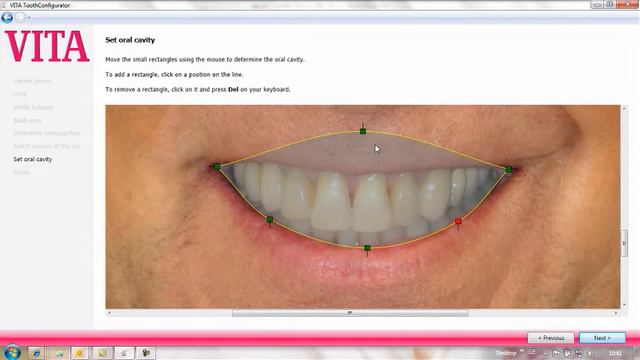640x360 pixels.
Task: Select the red control rectangle on lower lip
Action: (458, 221)
